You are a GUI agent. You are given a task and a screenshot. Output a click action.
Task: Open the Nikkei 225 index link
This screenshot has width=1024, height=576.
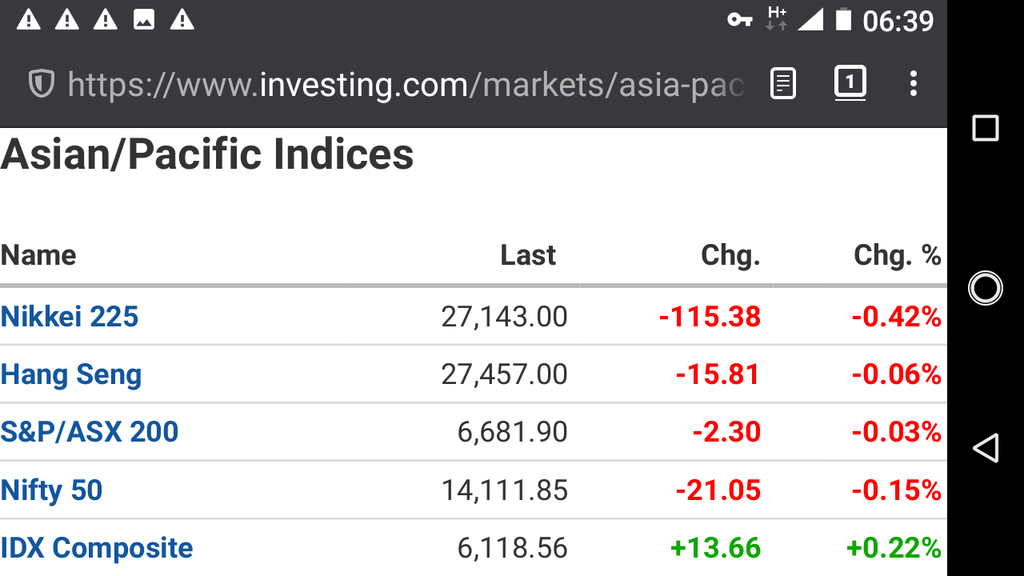[69, 317]
